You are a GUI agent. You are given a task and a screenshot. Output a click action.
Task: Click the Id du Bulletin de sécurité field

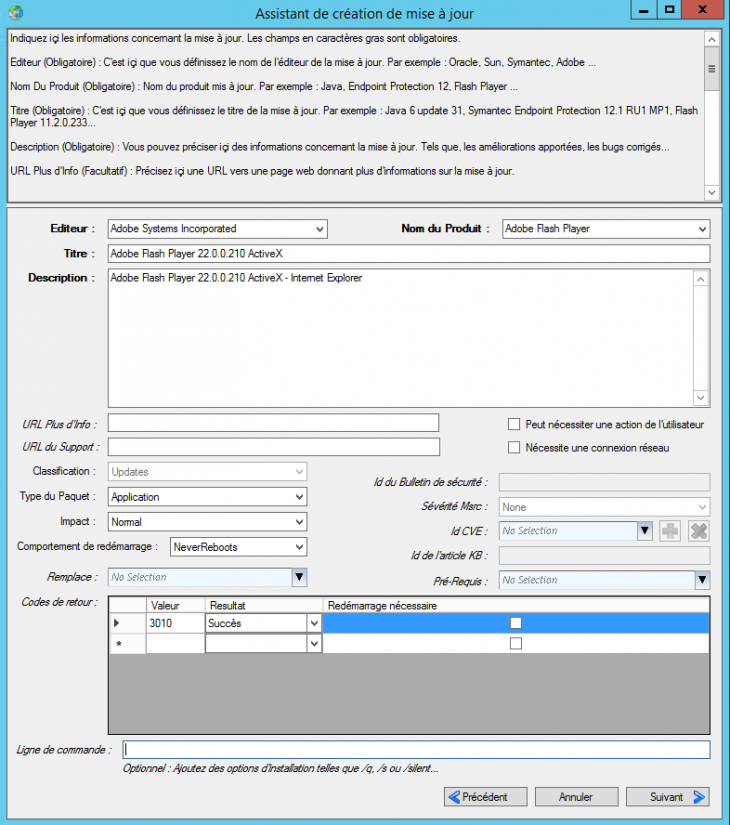point(604,482)
